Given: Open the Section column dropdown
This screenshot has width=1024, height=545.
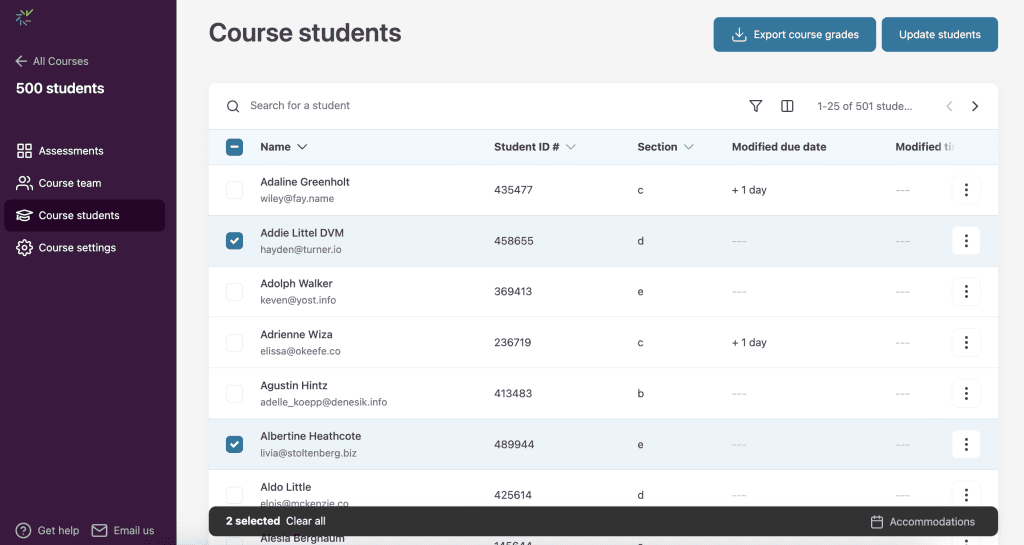Looking at the screenshot, I should (x=688, y=147).
